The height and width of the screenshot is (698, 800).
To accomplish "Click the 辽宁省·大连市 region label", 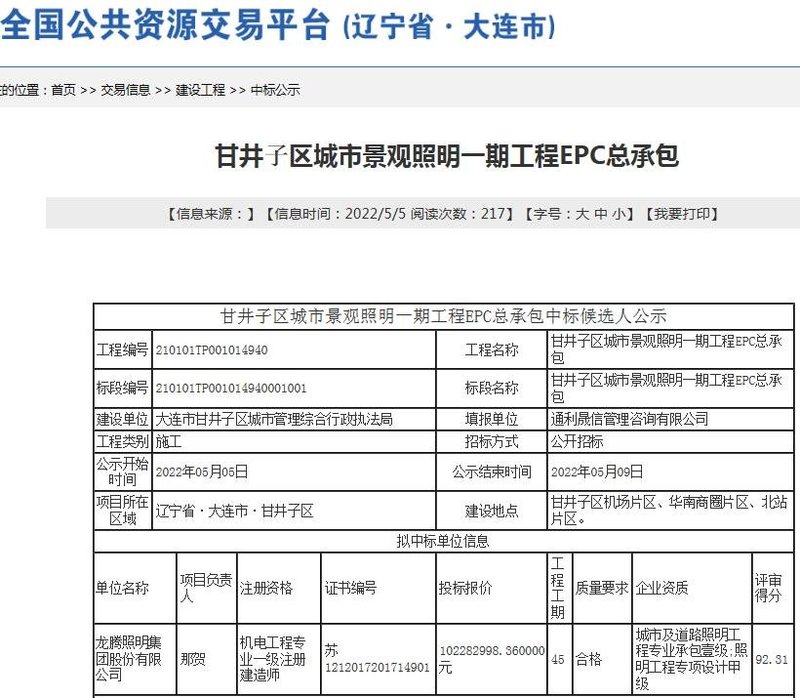I will point(446,25).
